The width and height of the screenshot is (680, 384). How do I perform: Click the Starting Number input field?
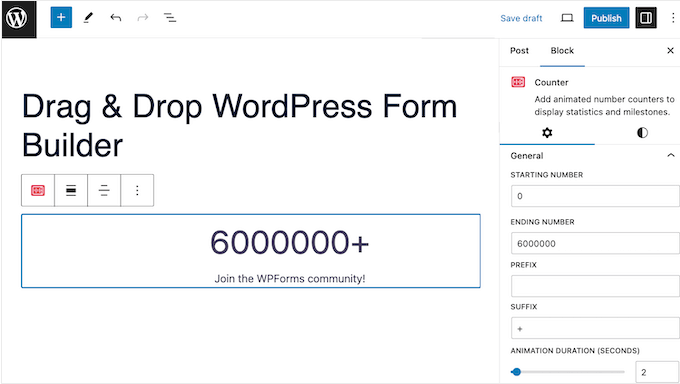595,196
